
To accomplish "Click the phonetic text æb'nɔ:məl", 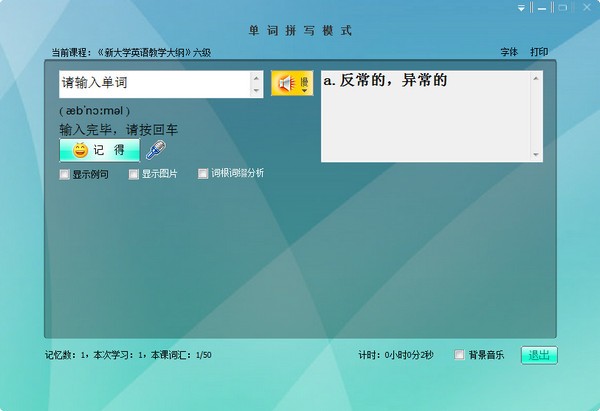I will [x=95, y=111].
